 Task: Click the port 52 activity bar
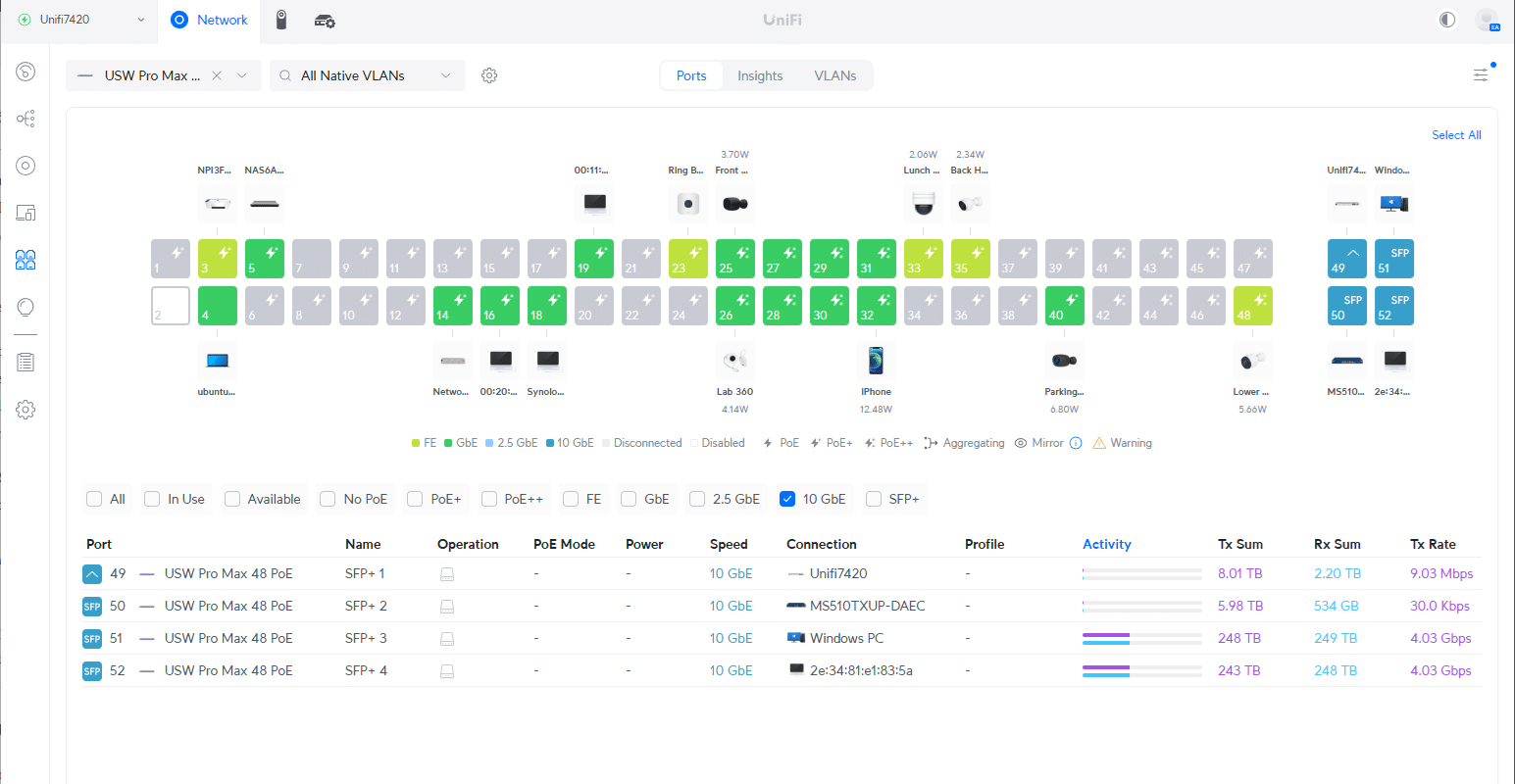point(1142,670)
